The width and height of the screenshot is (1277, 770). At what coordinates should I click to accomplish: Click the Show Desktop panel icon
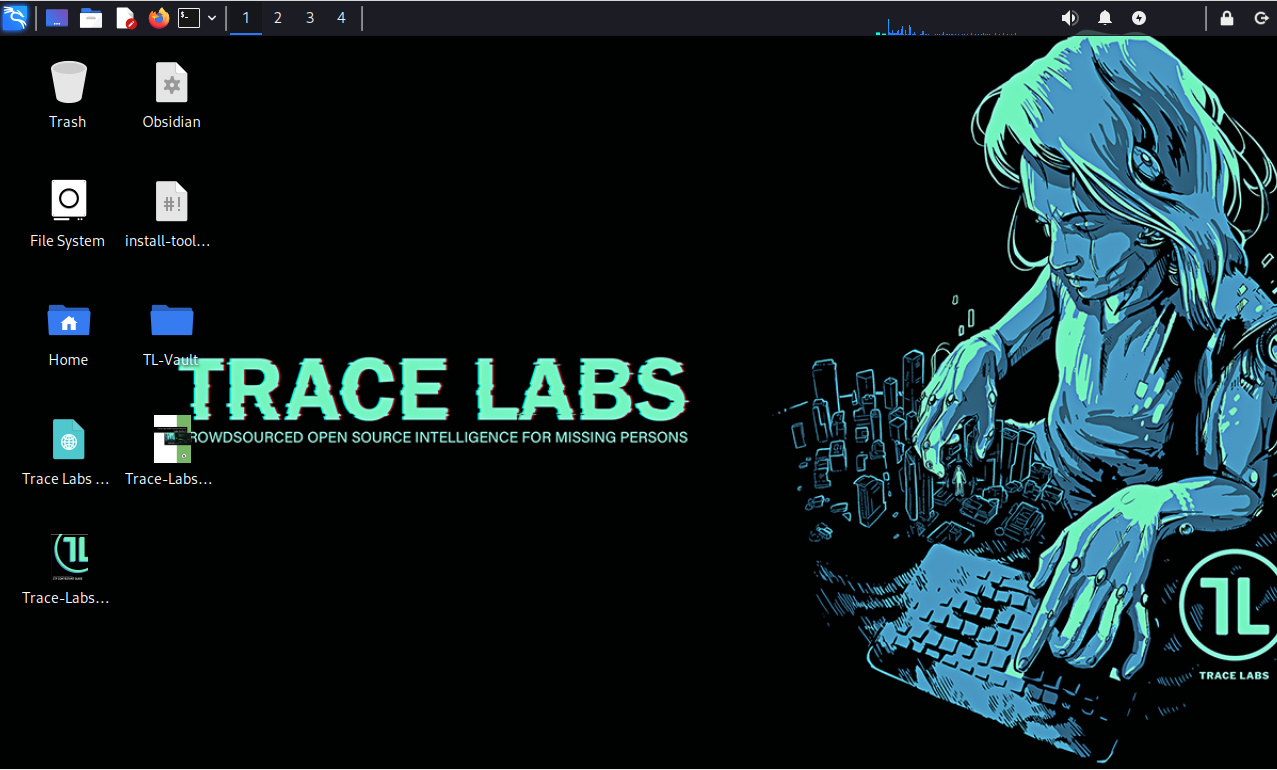(x=57, y=18)
